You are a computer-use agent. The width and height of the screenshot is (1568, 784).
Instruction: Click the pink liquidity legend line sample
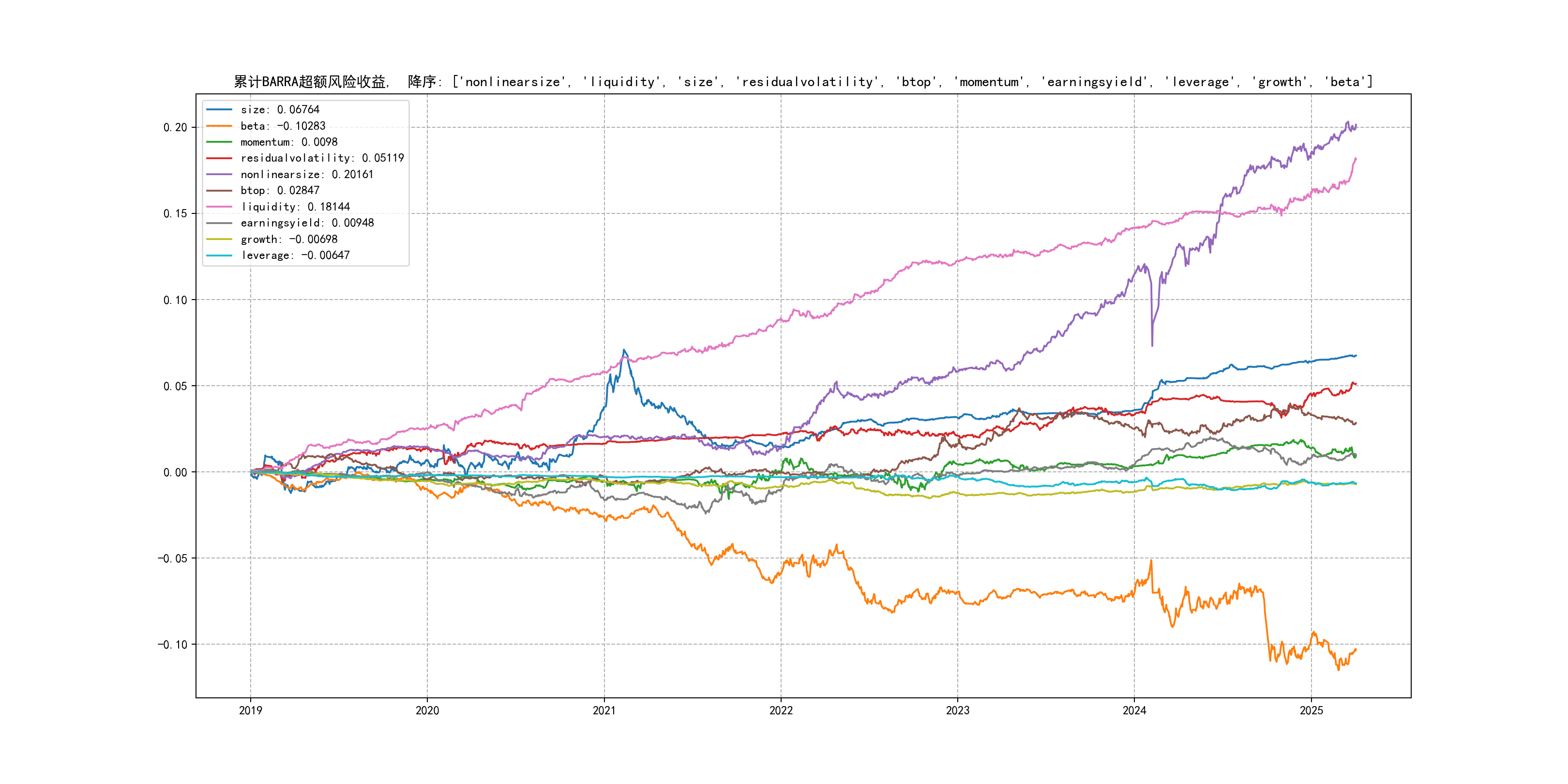(219, 207)
